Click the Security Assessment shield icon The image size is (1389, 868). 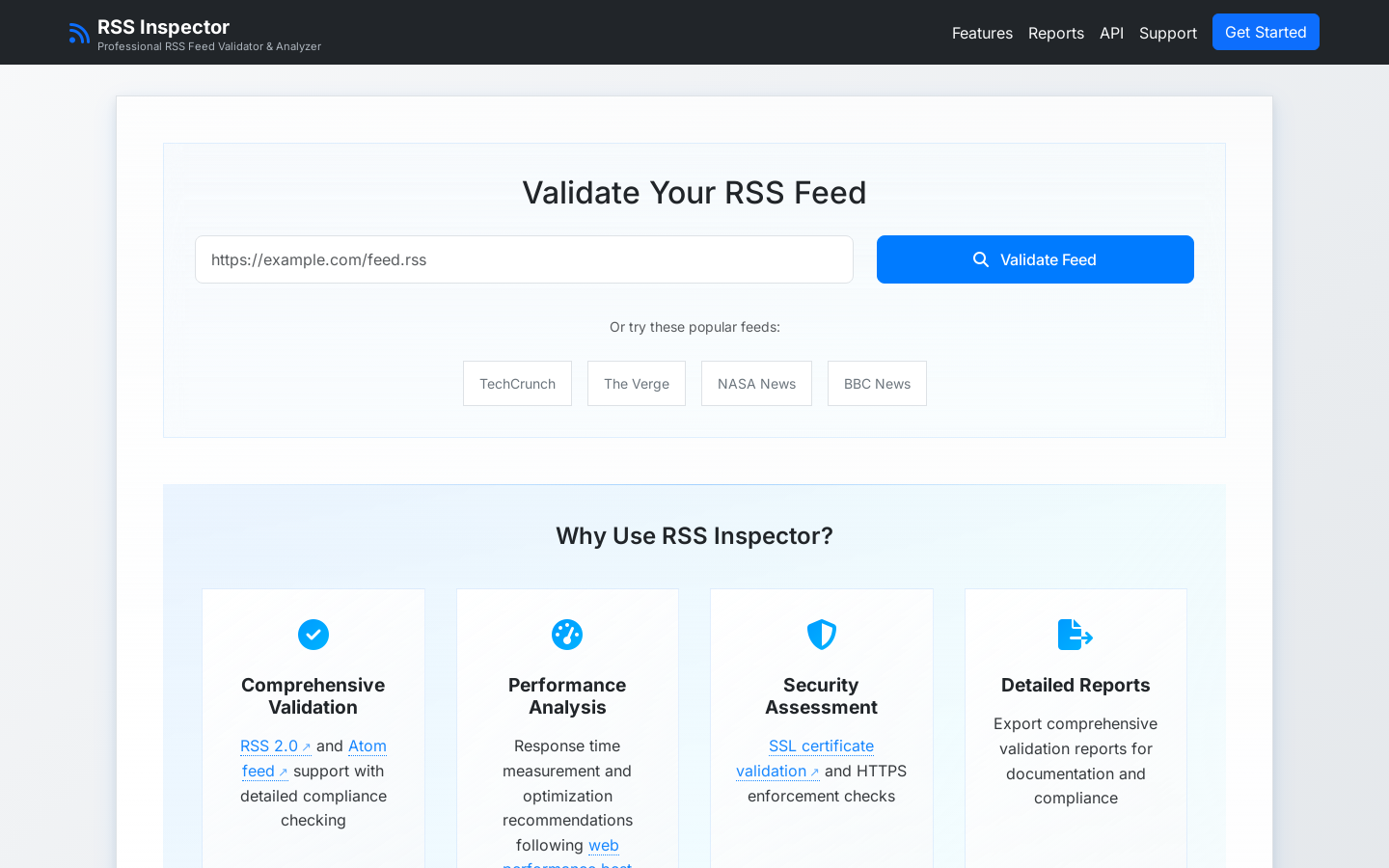coord(822,635)
